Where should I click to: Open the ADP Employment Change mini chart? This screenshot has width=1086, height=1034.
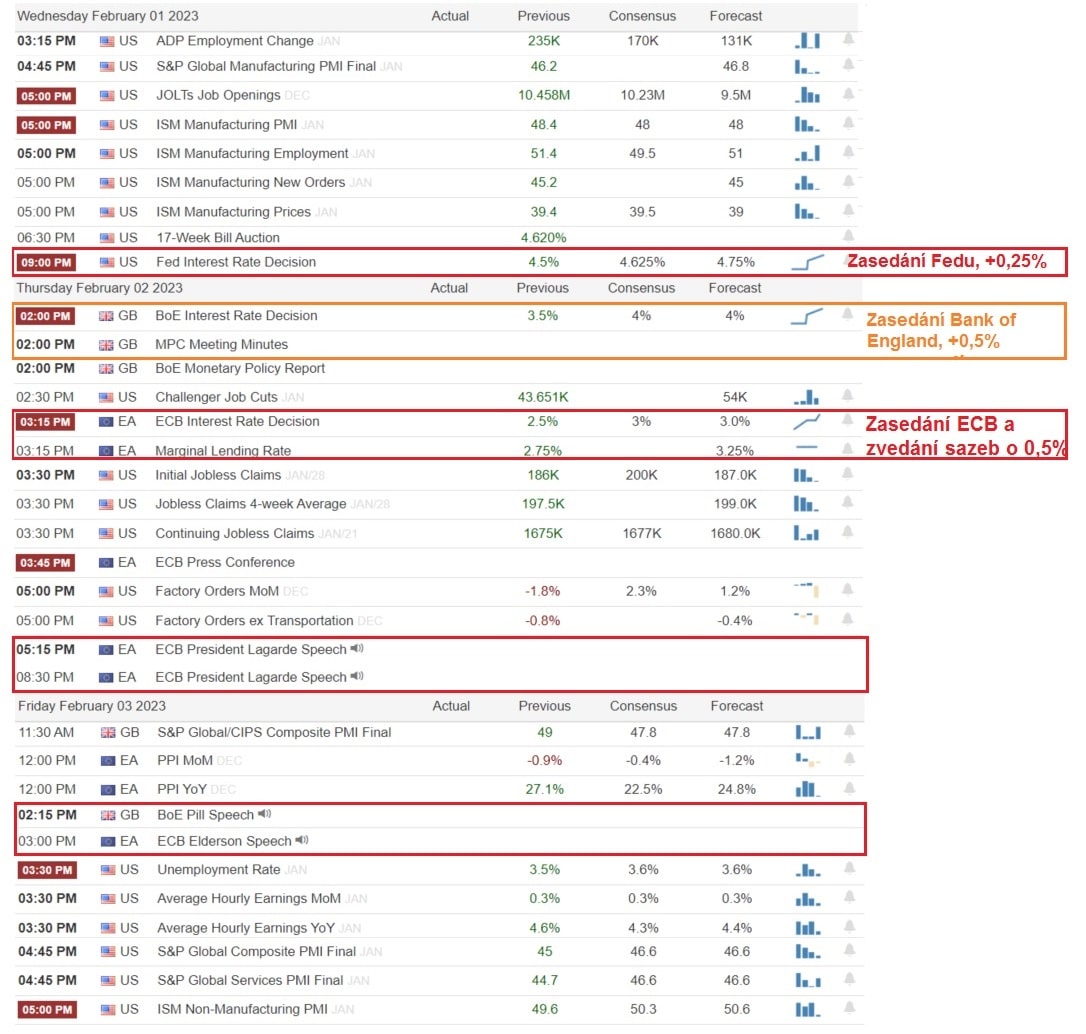point(807,41)
